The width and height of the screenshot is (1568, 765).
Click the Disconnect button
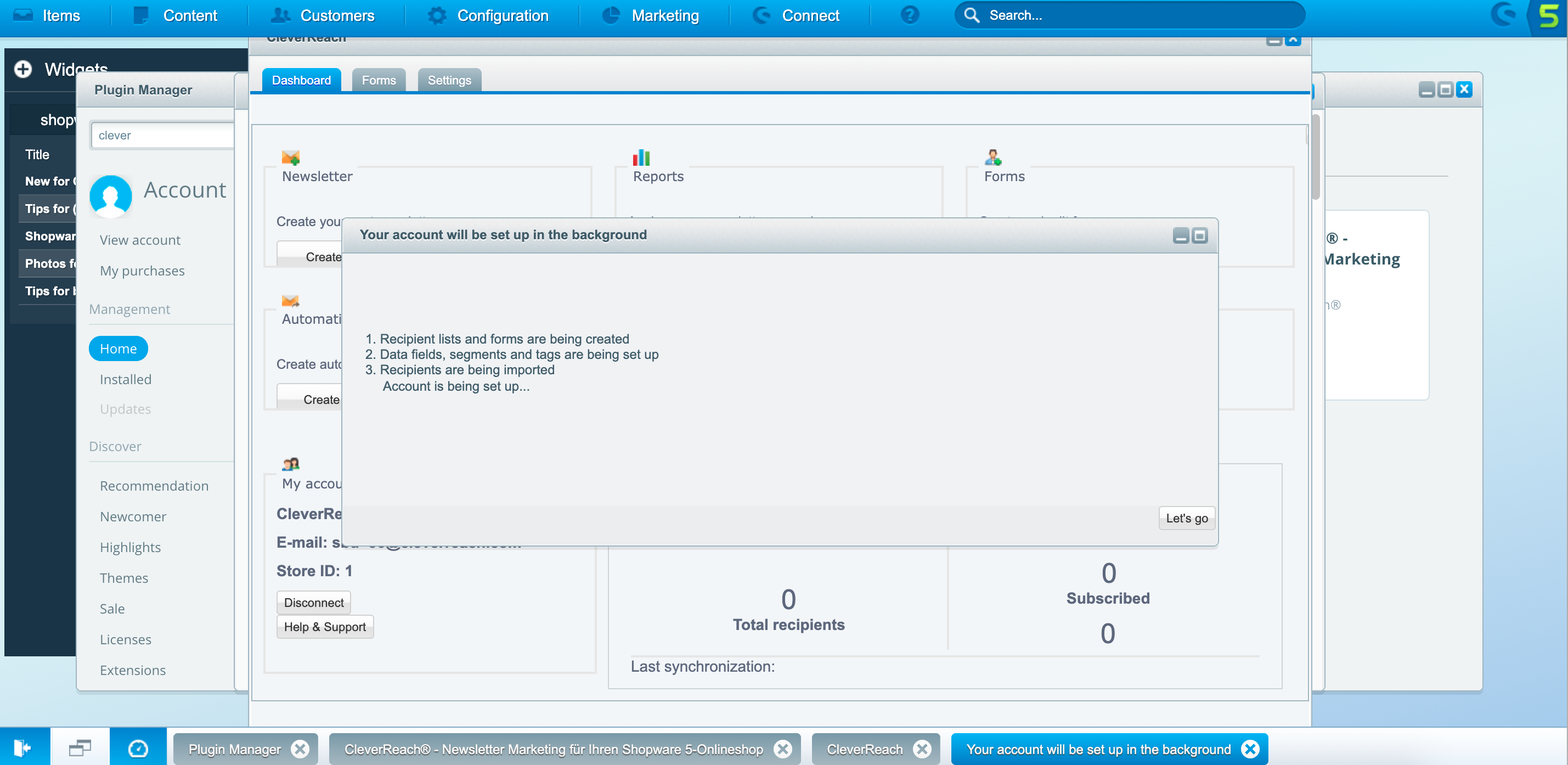313,603
